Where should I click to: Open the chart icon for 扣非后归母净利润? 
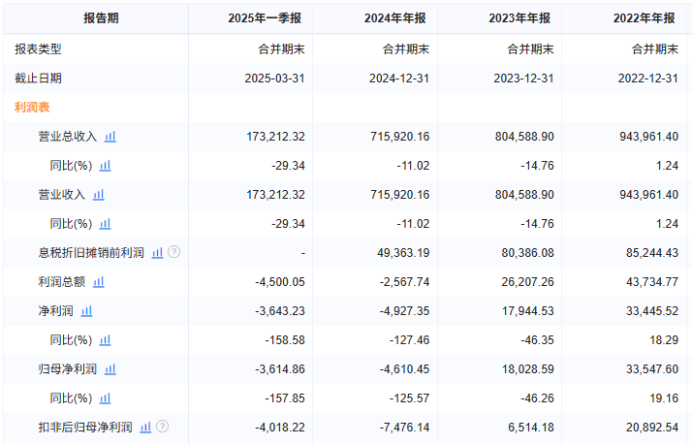click(x=146, y=427)
